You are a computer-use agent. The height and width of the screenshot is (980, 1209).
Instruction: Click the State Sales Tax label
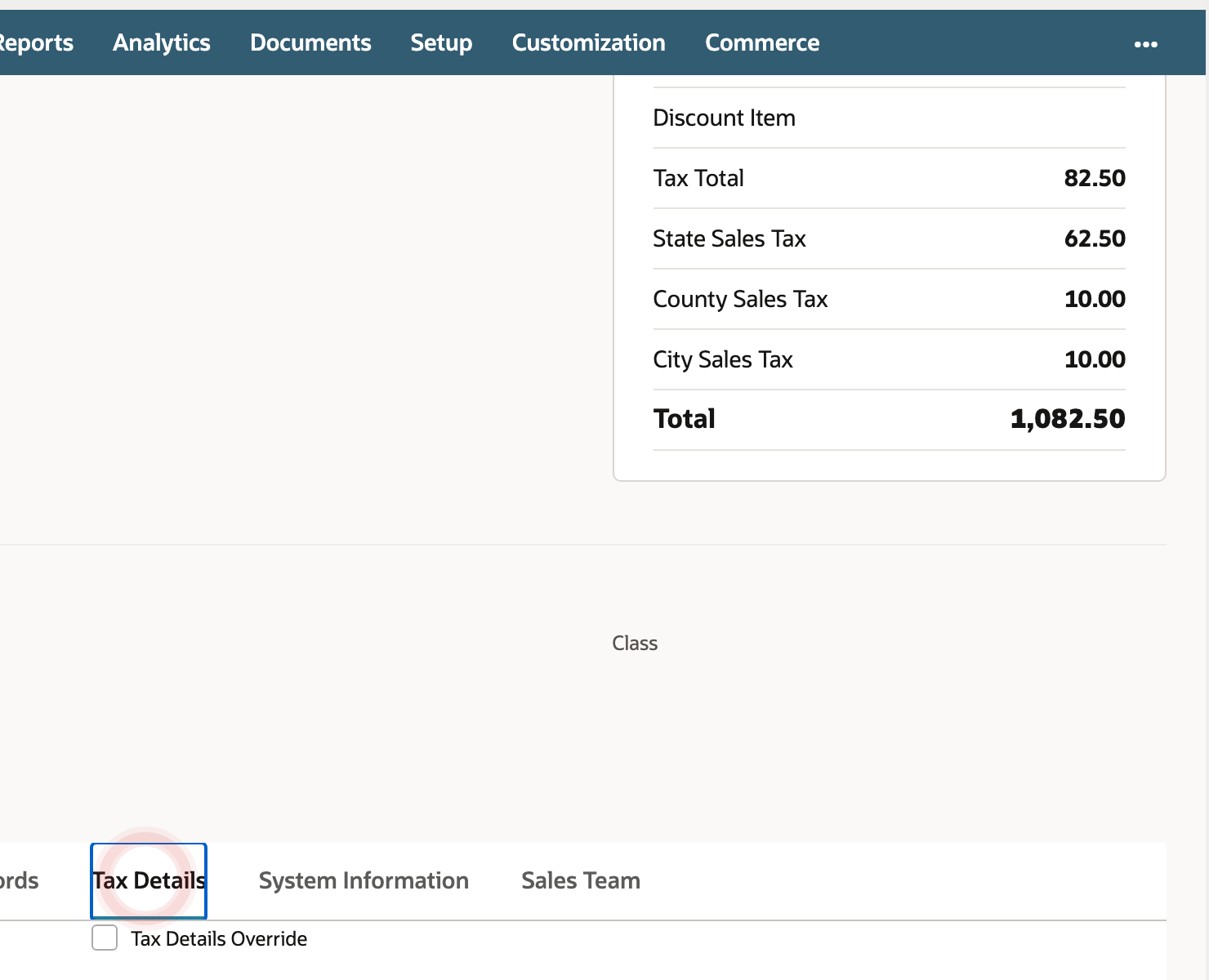(729, 238)
